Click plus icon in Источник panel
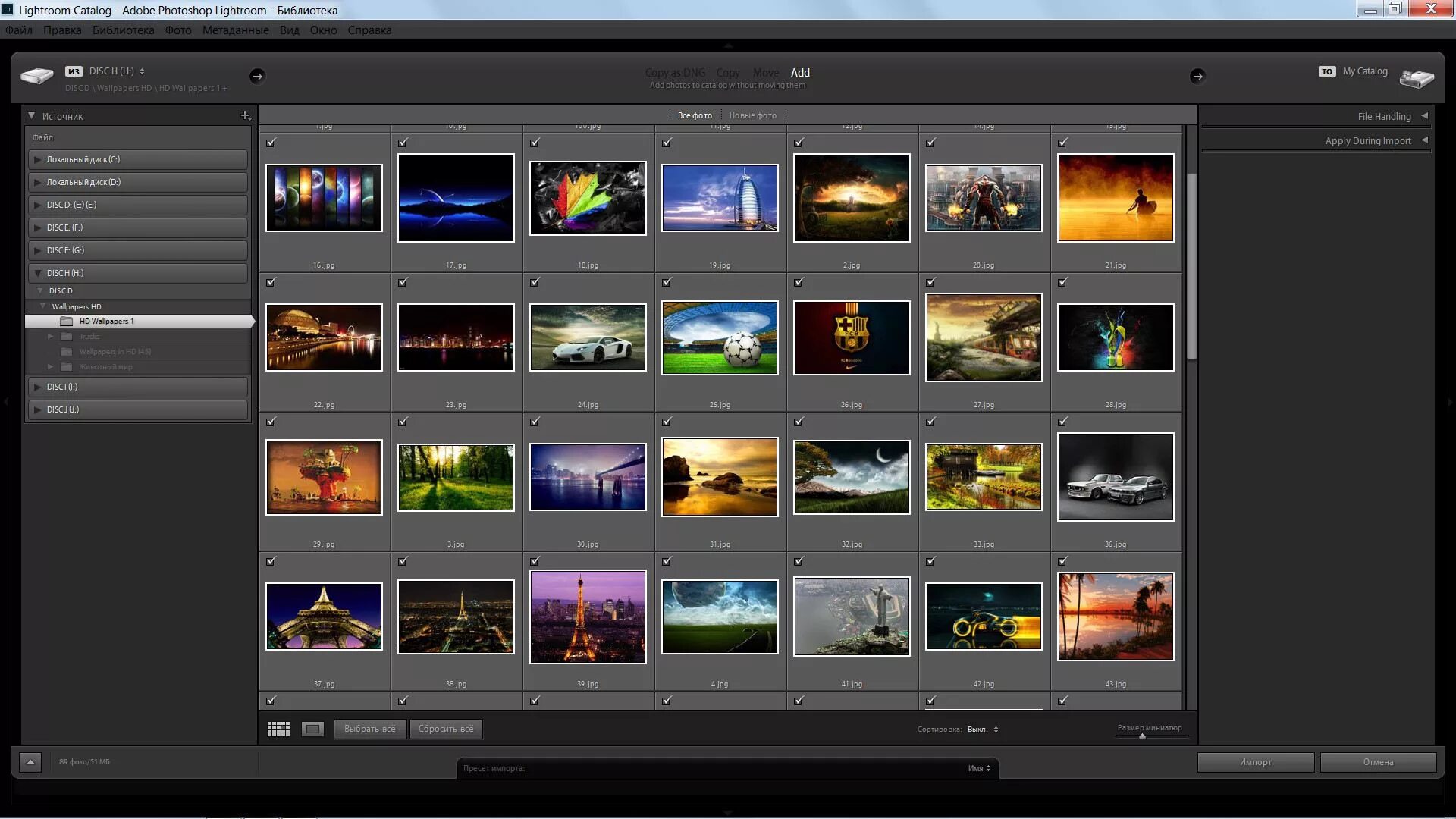 point(245,116)
